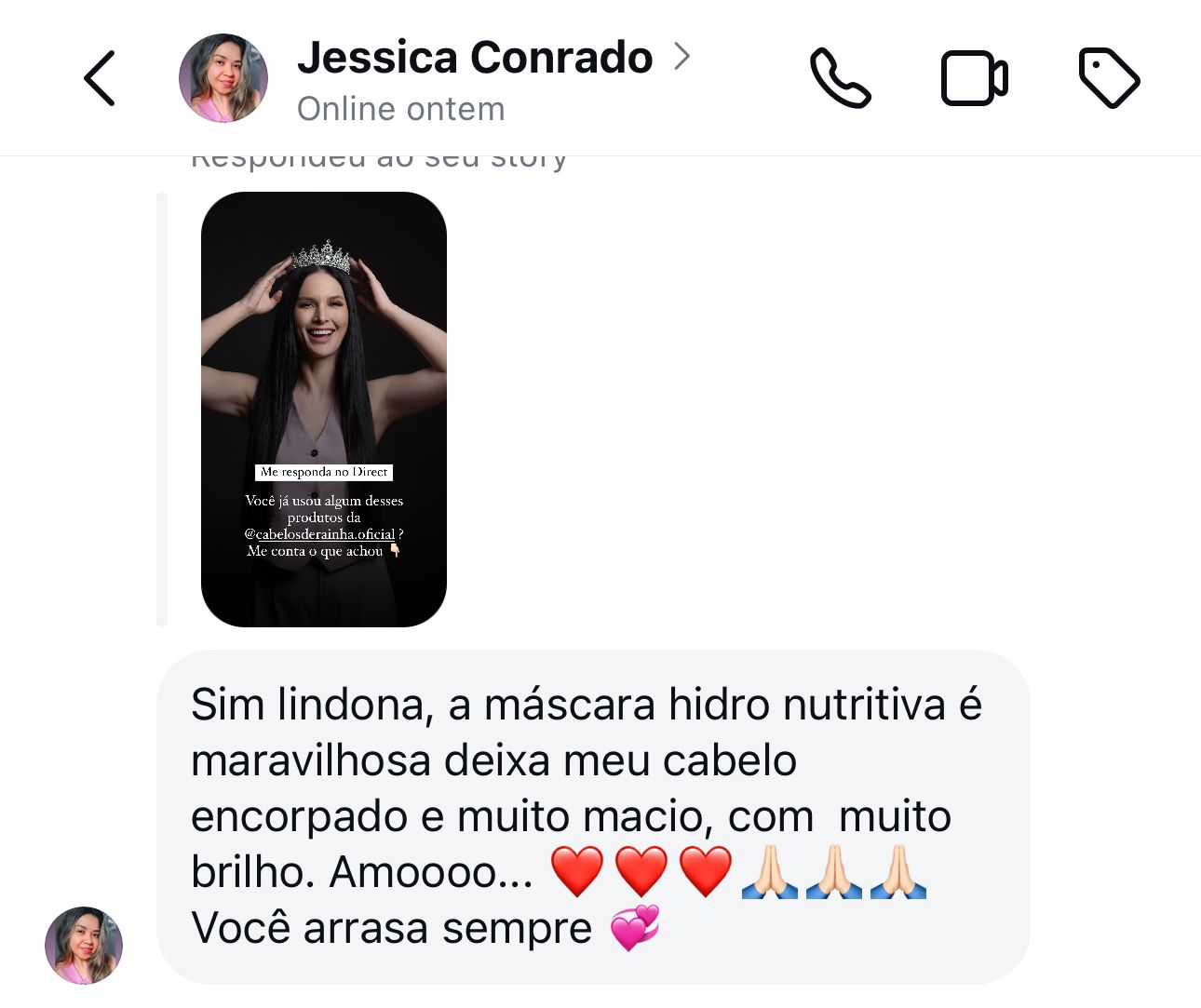Viewport: 1201px width, 1008px height.
Task: Open the replied story thumbnail
Action: [324, 410]
